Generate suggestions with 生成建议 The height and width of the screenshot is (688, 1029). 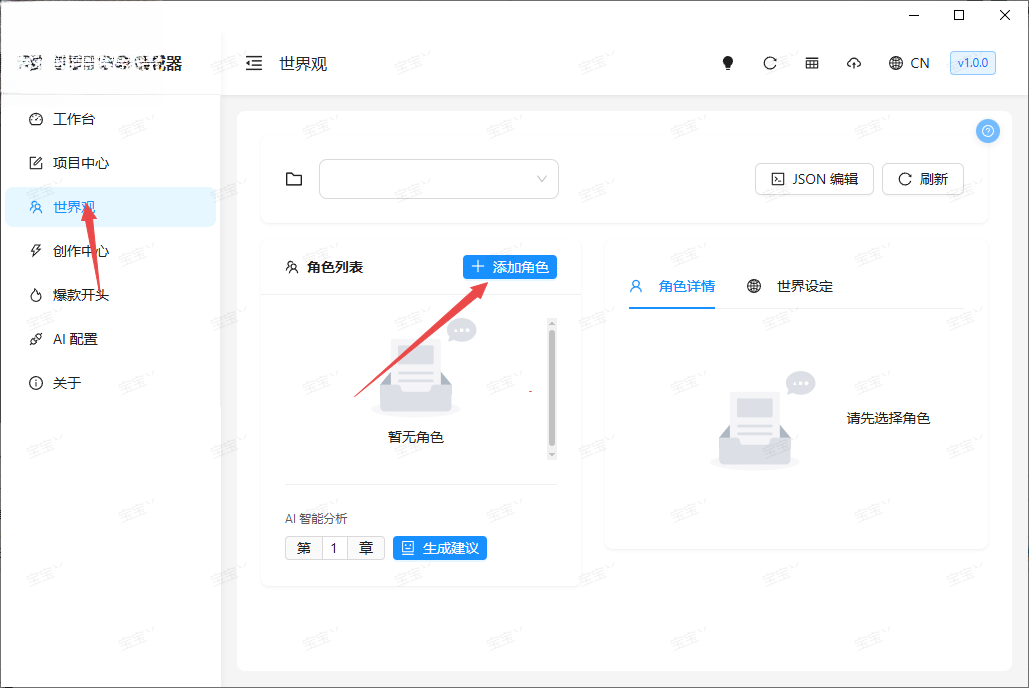click(x=440, y=548)
